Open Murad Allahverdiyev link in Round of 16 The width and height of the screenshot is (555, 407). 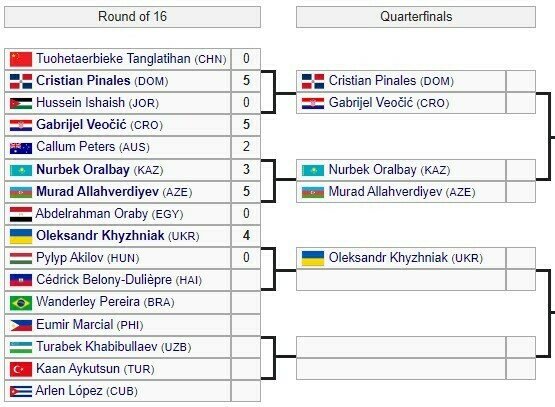(97, 191)
